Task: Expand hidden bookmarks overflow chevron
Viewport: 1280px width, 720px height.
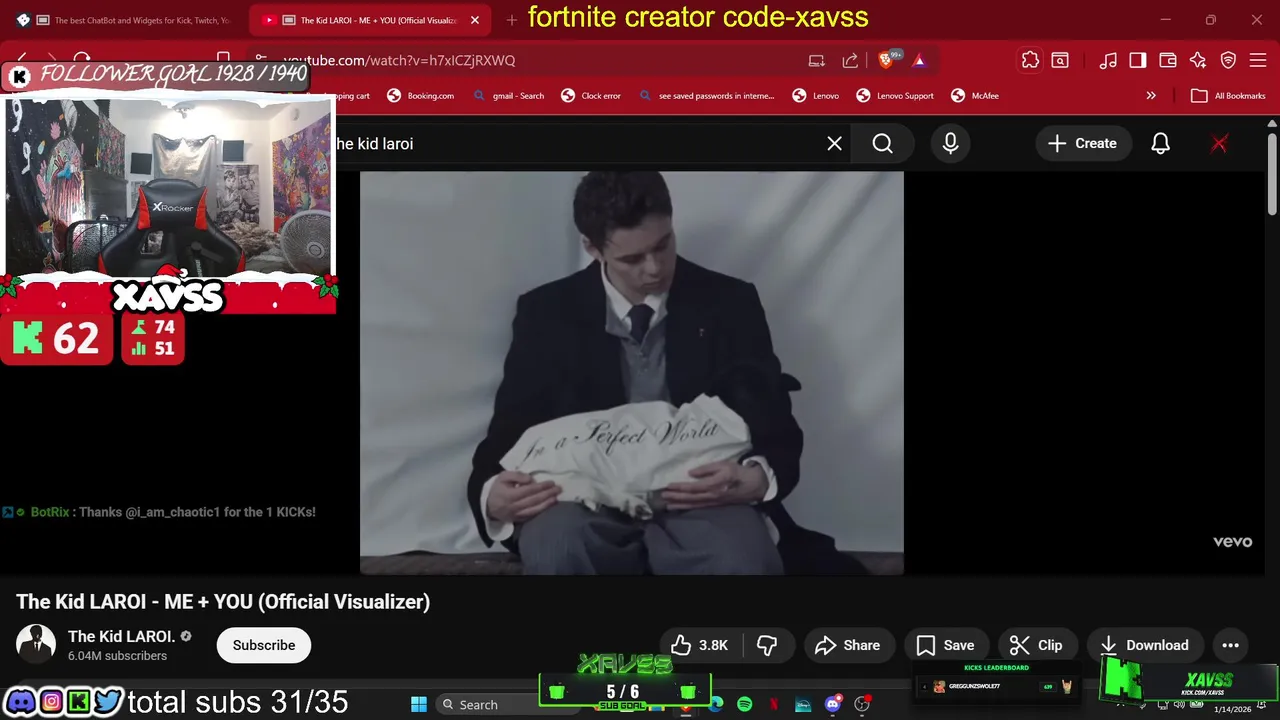Action: [x=1151, y=96]
